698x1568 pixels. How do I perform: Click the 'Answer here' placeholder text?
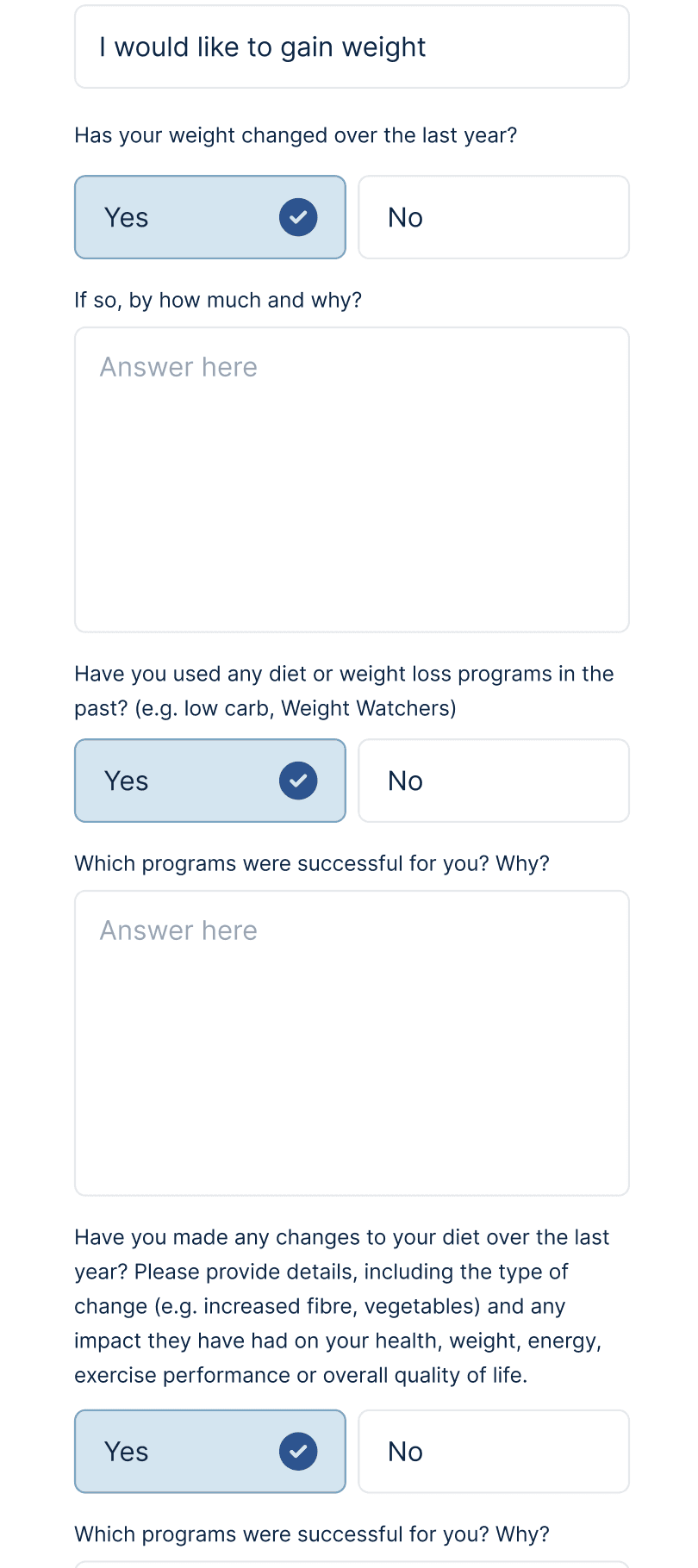(178, 366)
